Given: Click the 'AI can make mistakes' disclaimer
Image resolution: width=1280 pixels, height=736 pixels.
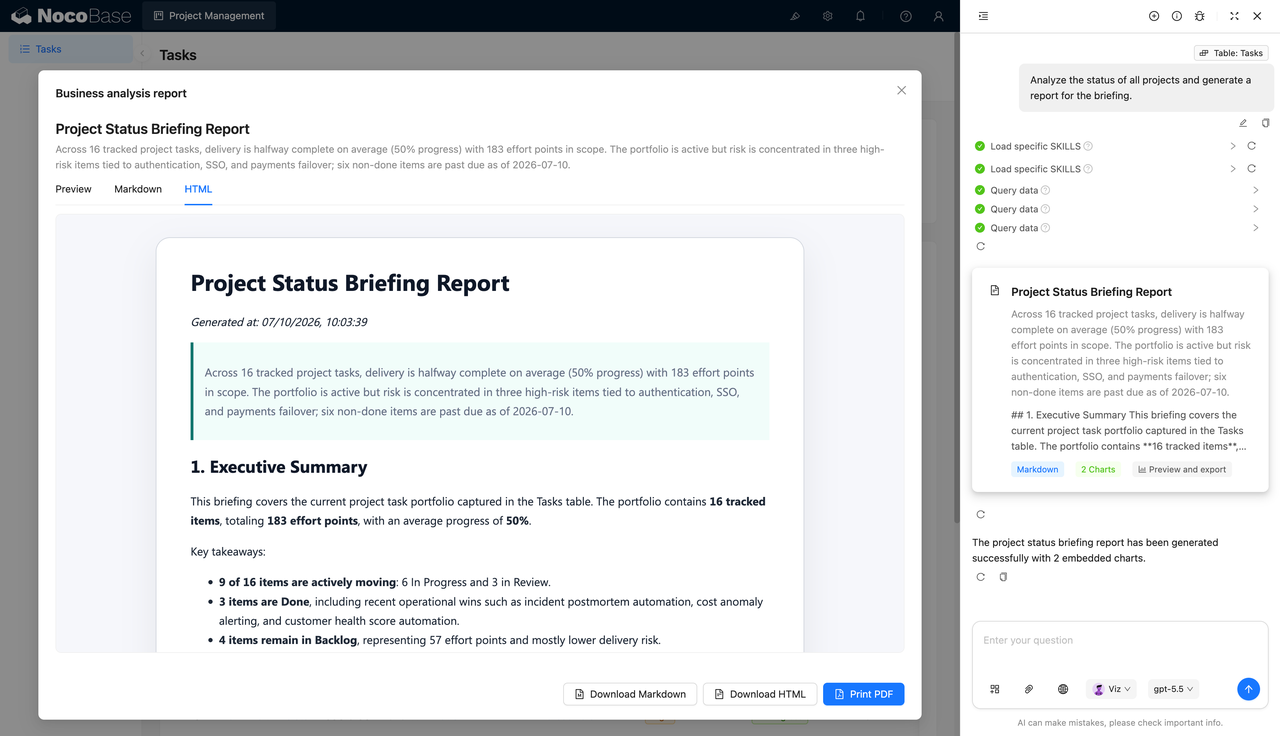Looking at the screenshot, I should point(1120,722).
